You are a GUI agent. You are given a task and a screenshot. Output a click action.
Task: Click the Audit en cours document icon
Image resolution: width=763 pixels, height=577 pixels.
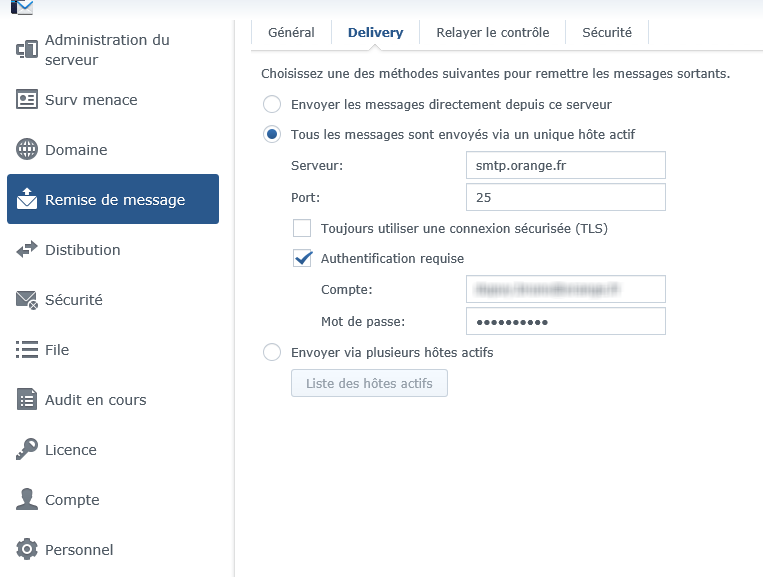coord(27,400)
